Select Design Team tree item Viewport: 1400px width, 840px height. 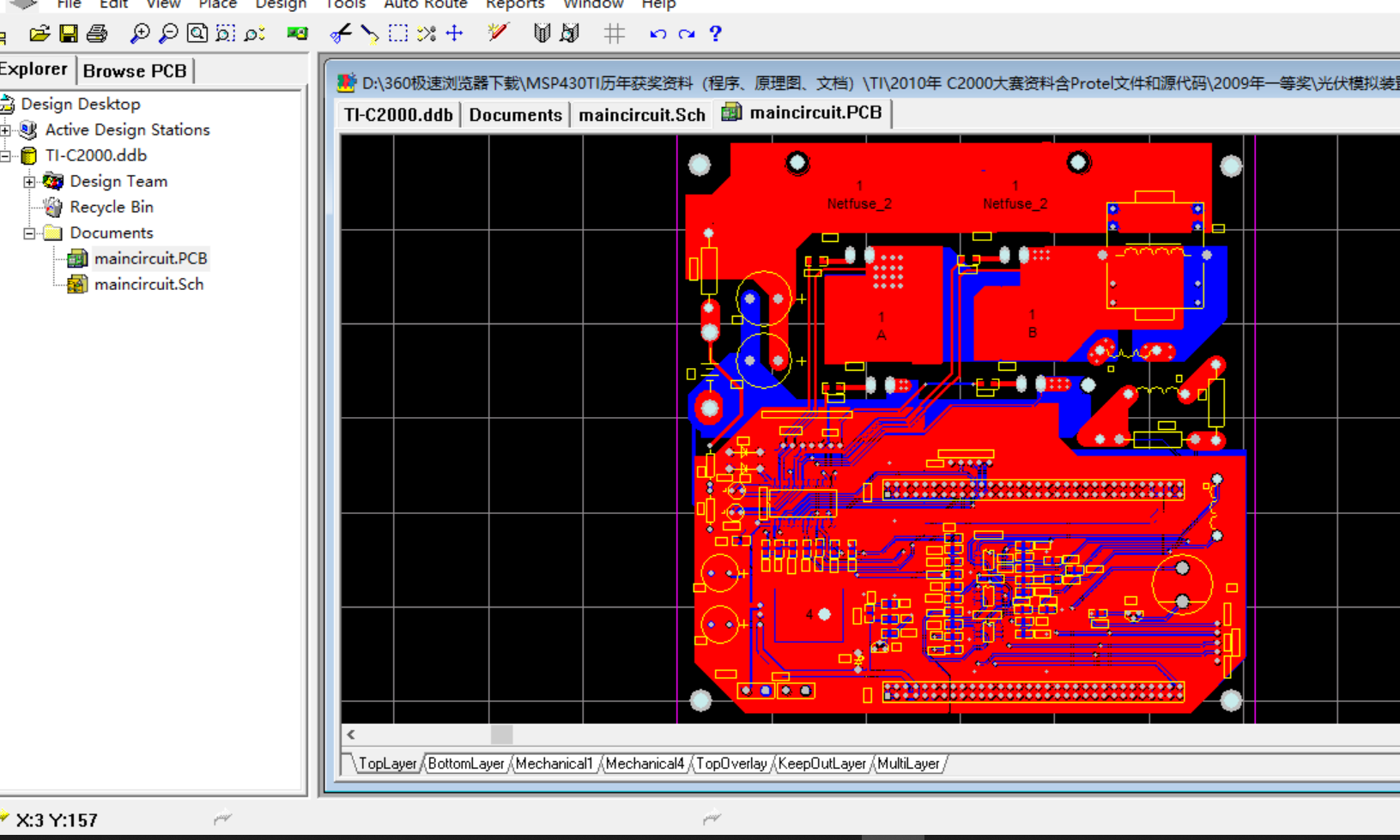coord(118,181)
